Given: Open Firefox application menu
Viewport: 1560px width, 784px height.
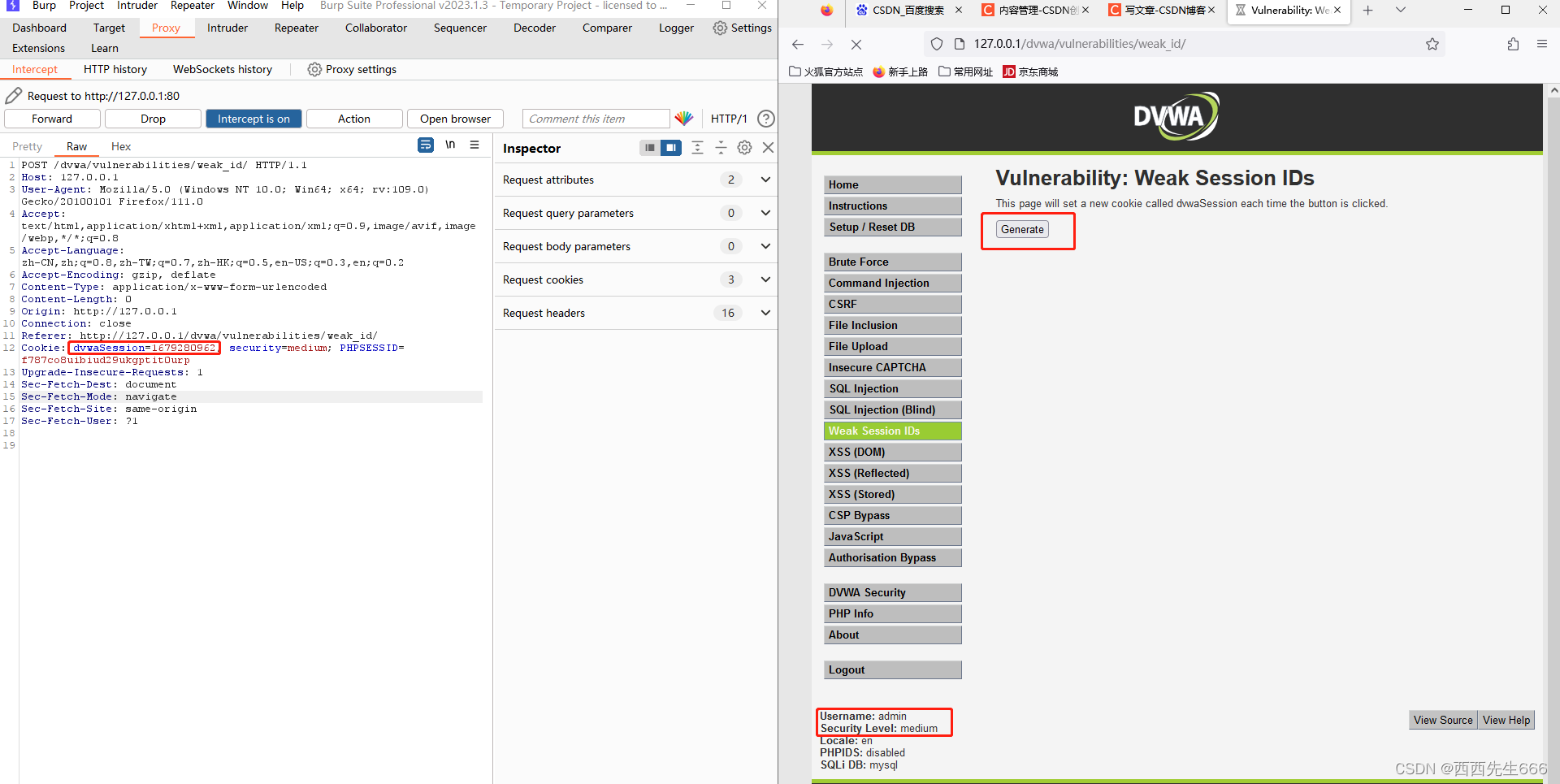Looking at the screenshot, I should (1542, 44).
